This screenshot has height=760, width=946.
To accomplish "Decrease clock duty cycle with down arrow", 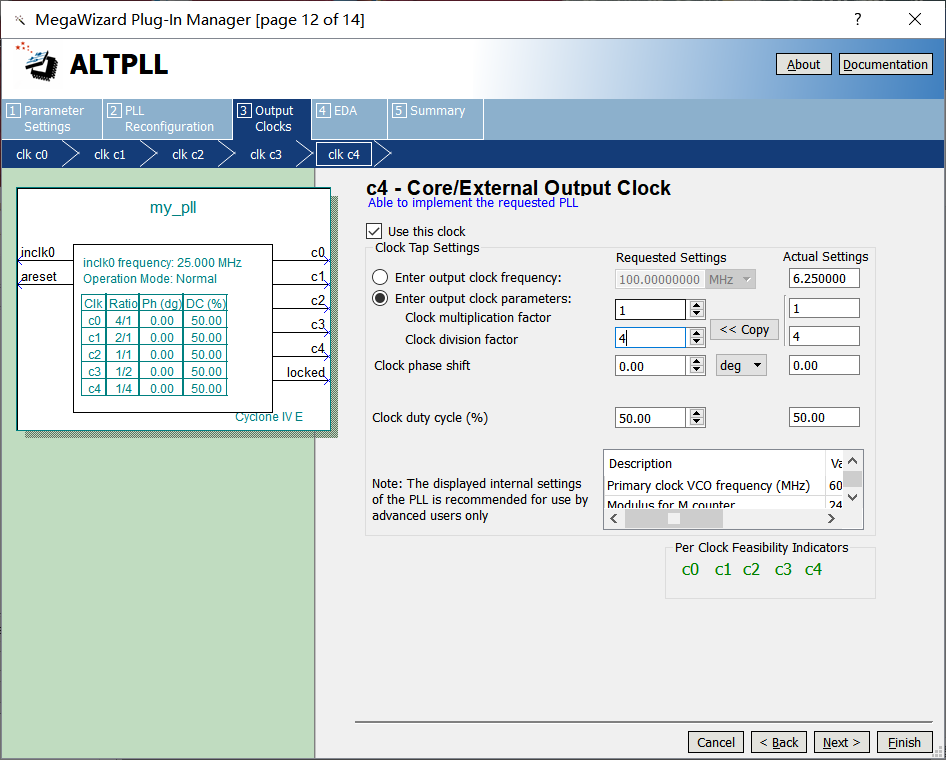I will (x=697, y=422).
